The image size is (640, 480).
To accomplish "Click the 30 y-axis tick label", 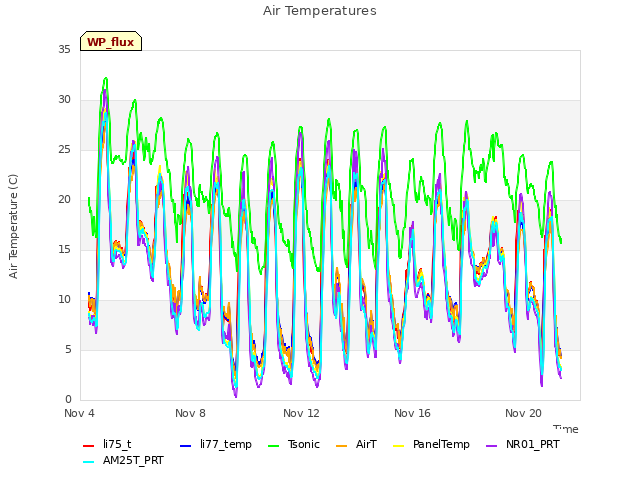I will (x=64, y=99).
